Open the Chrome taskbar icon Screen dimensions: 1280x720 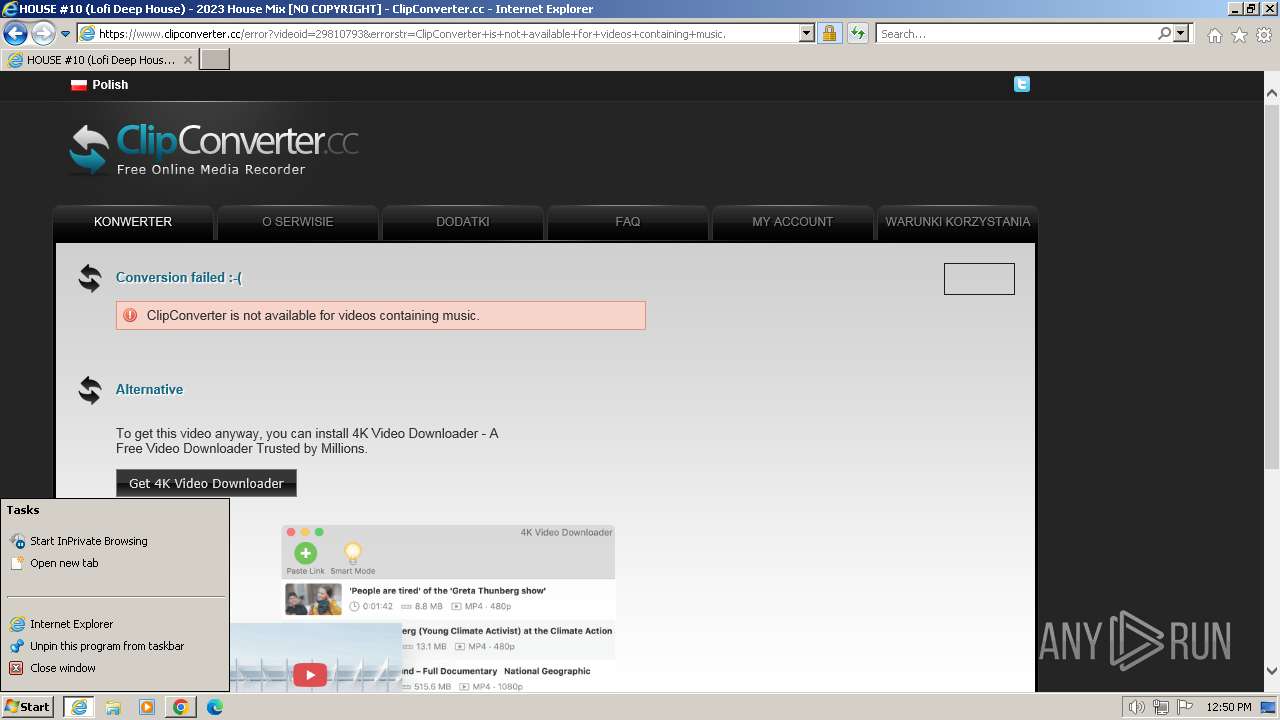[180, 707]
